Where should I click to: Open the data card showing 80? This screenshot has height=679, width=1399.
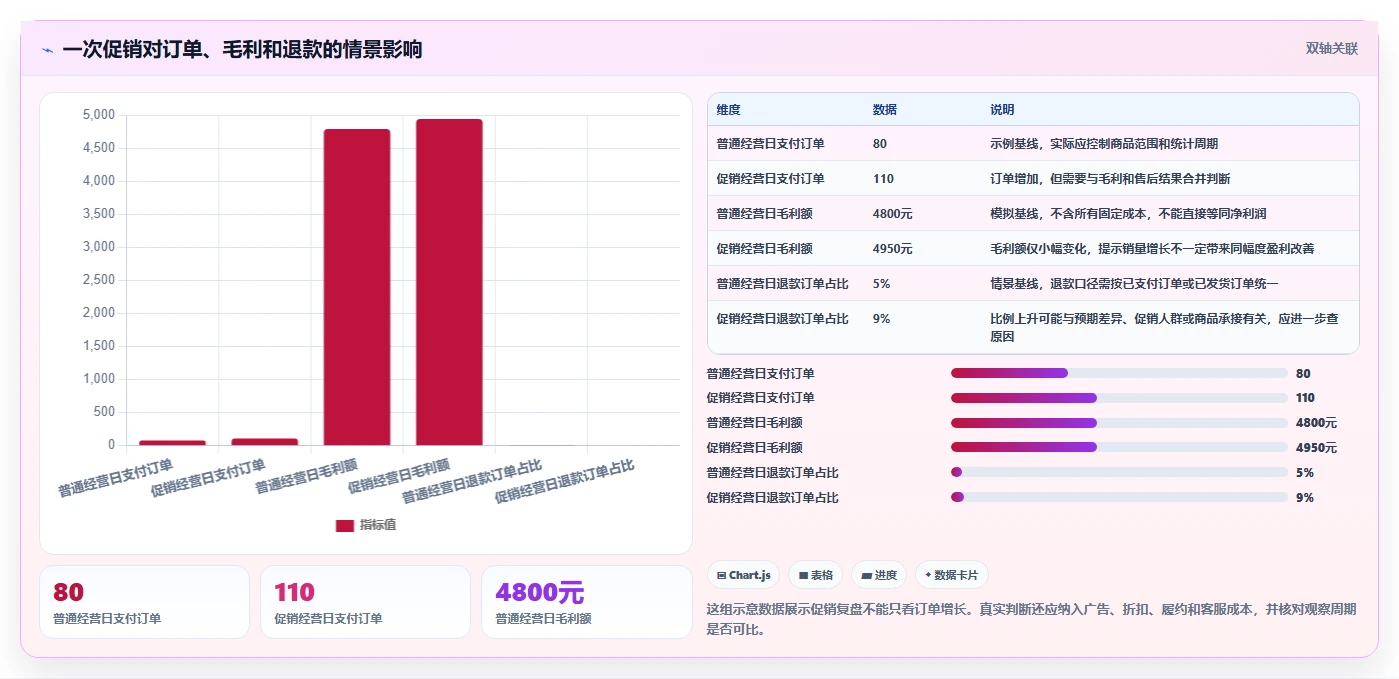point(144,602)
